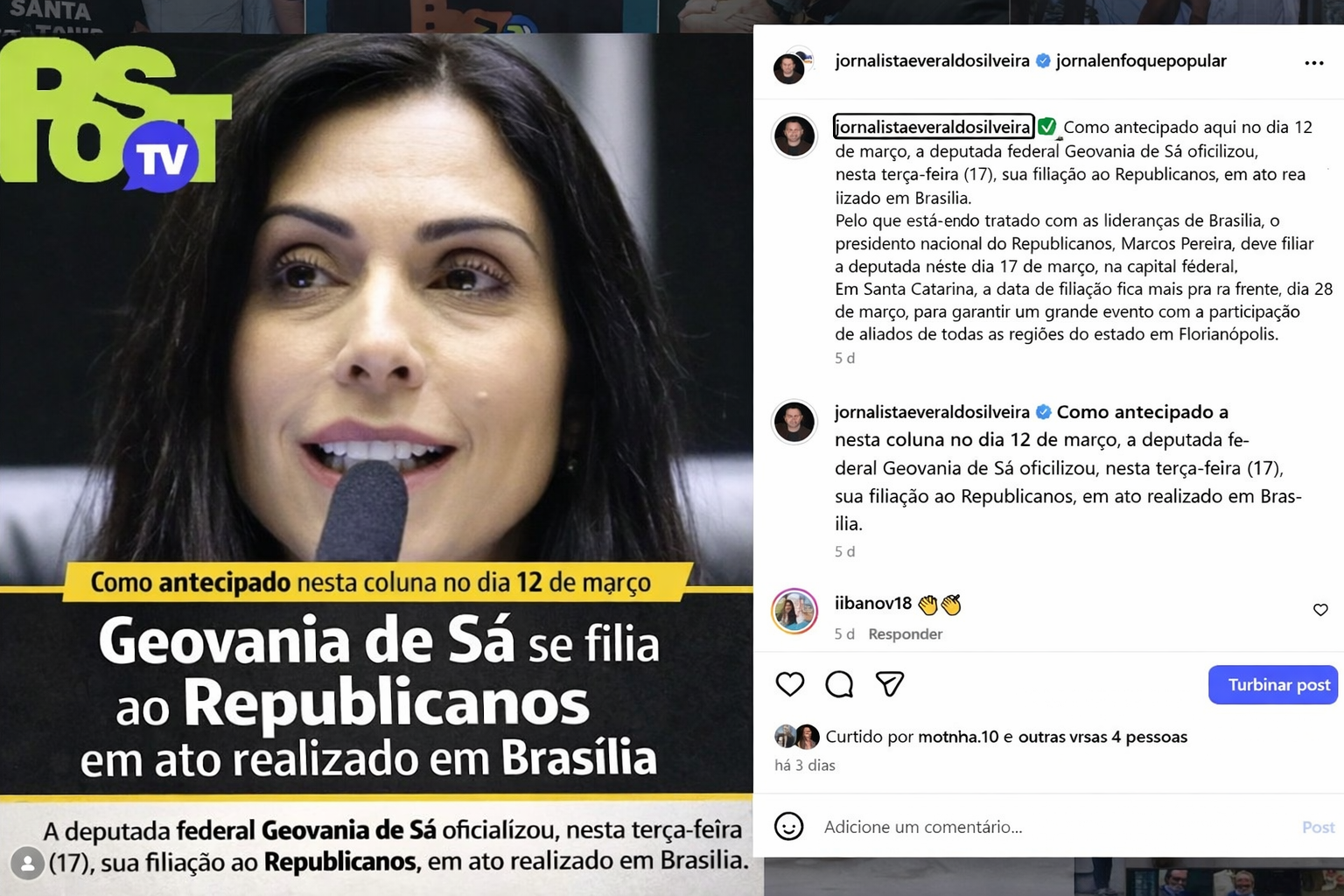1344x896 pixels.
Task: Click the user tag icon on photo
Action: tap(28, 864)
